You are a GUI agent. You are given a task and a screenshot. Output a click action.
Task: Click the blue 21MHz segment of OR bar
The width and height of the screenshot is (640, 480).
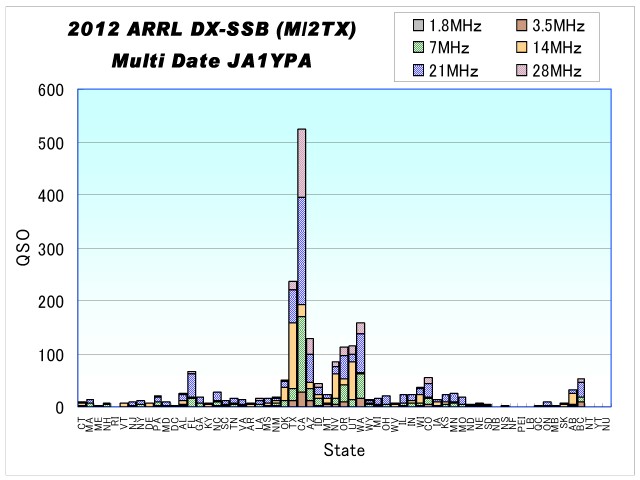344,367
